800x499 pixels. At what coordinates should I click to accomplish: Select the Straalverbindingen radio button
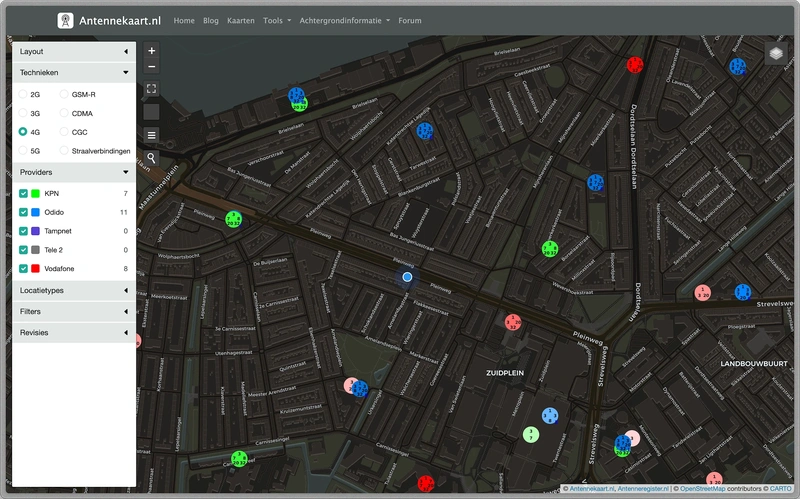(64, 151)
